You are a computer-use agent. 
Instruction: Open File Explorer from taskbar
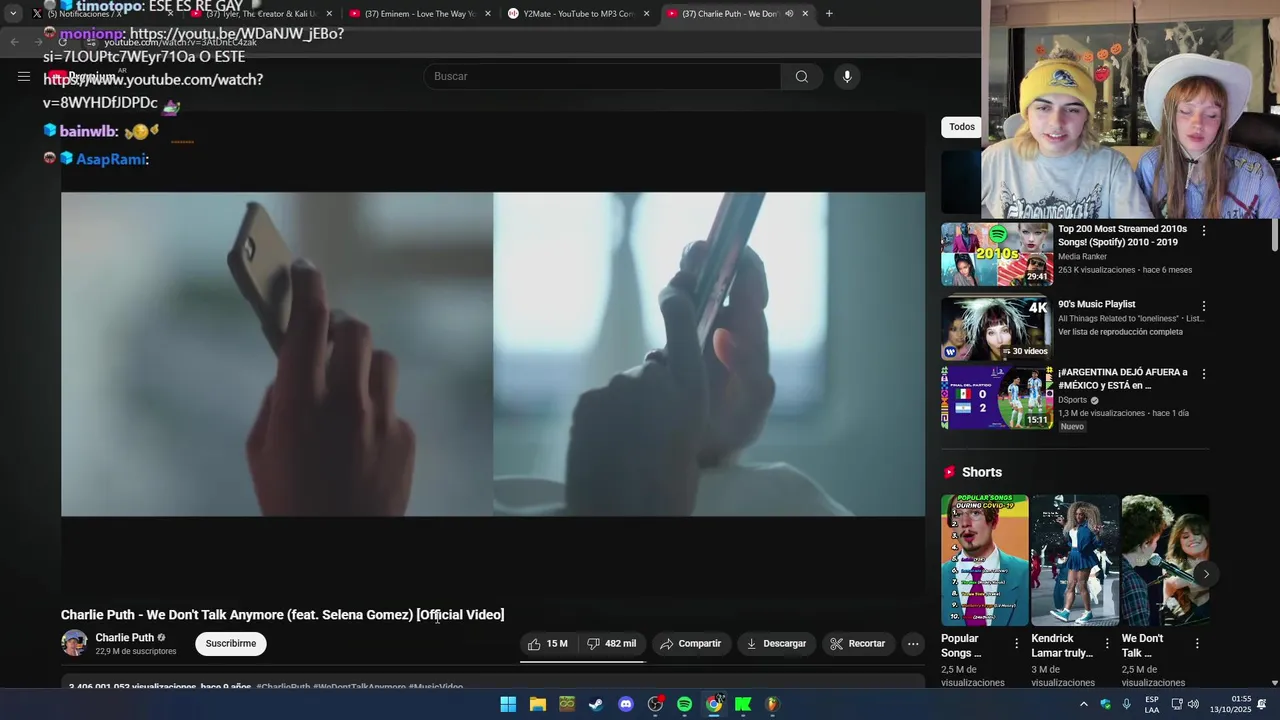click(538, 704)
